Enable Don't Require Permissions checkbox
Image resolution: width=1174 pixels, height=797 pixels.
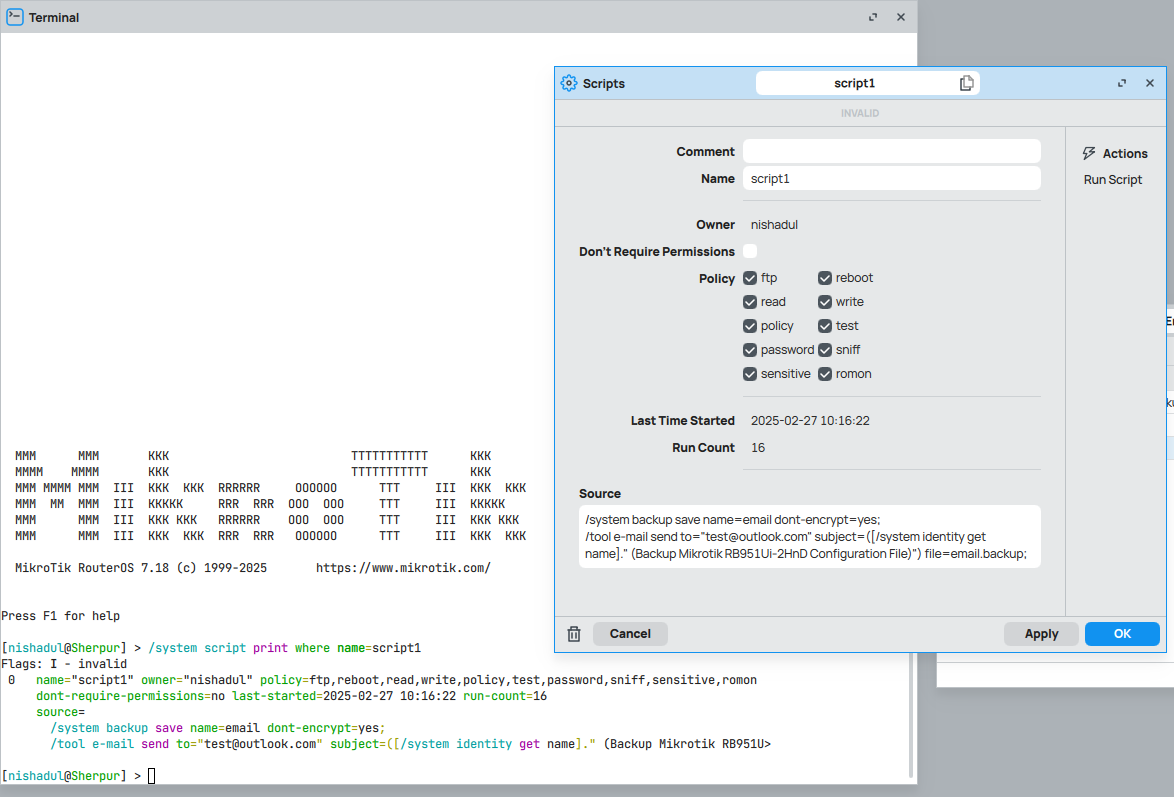click(750, 252)
